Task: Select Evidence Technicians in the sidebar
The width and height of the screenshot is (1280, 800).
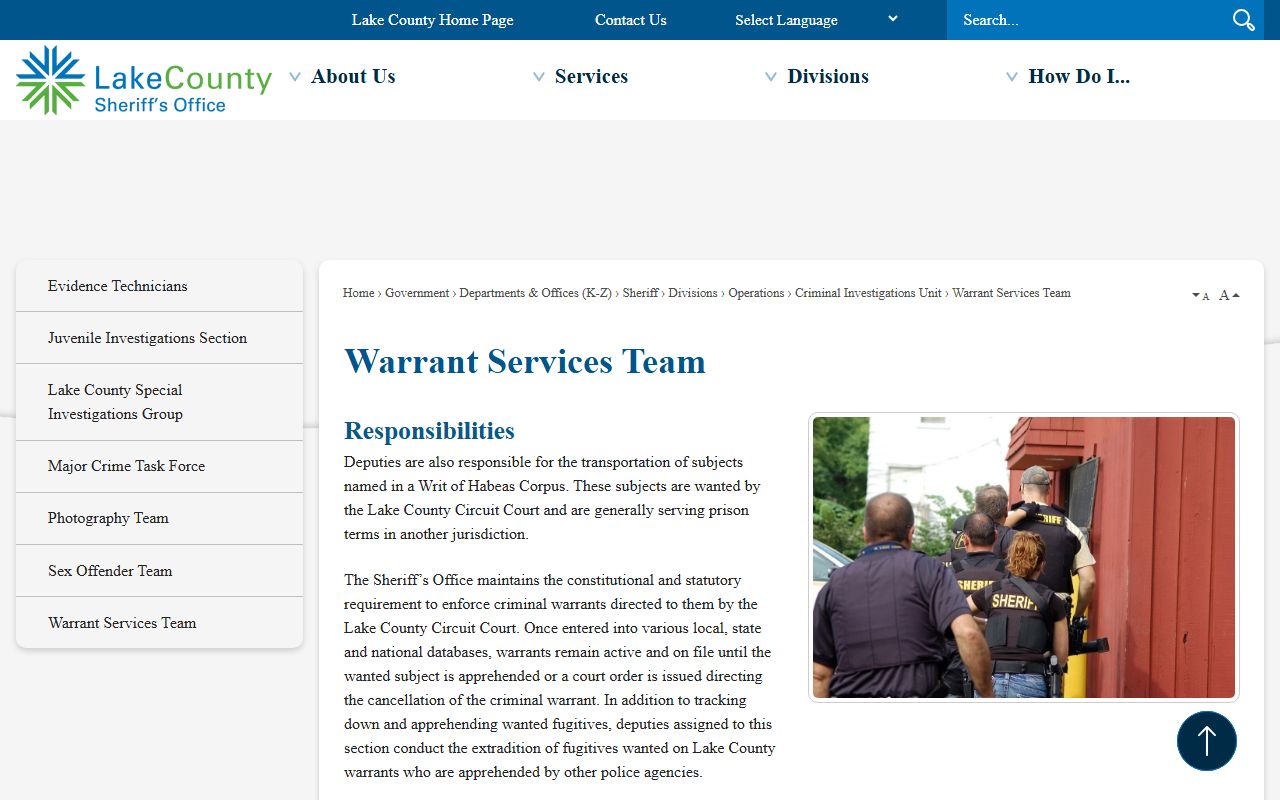Action: (x=159, y=286)
